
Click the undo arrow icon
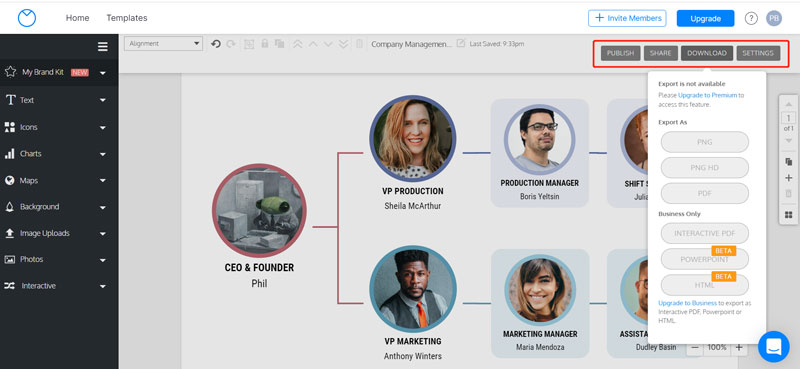click(x=216, y=44)
